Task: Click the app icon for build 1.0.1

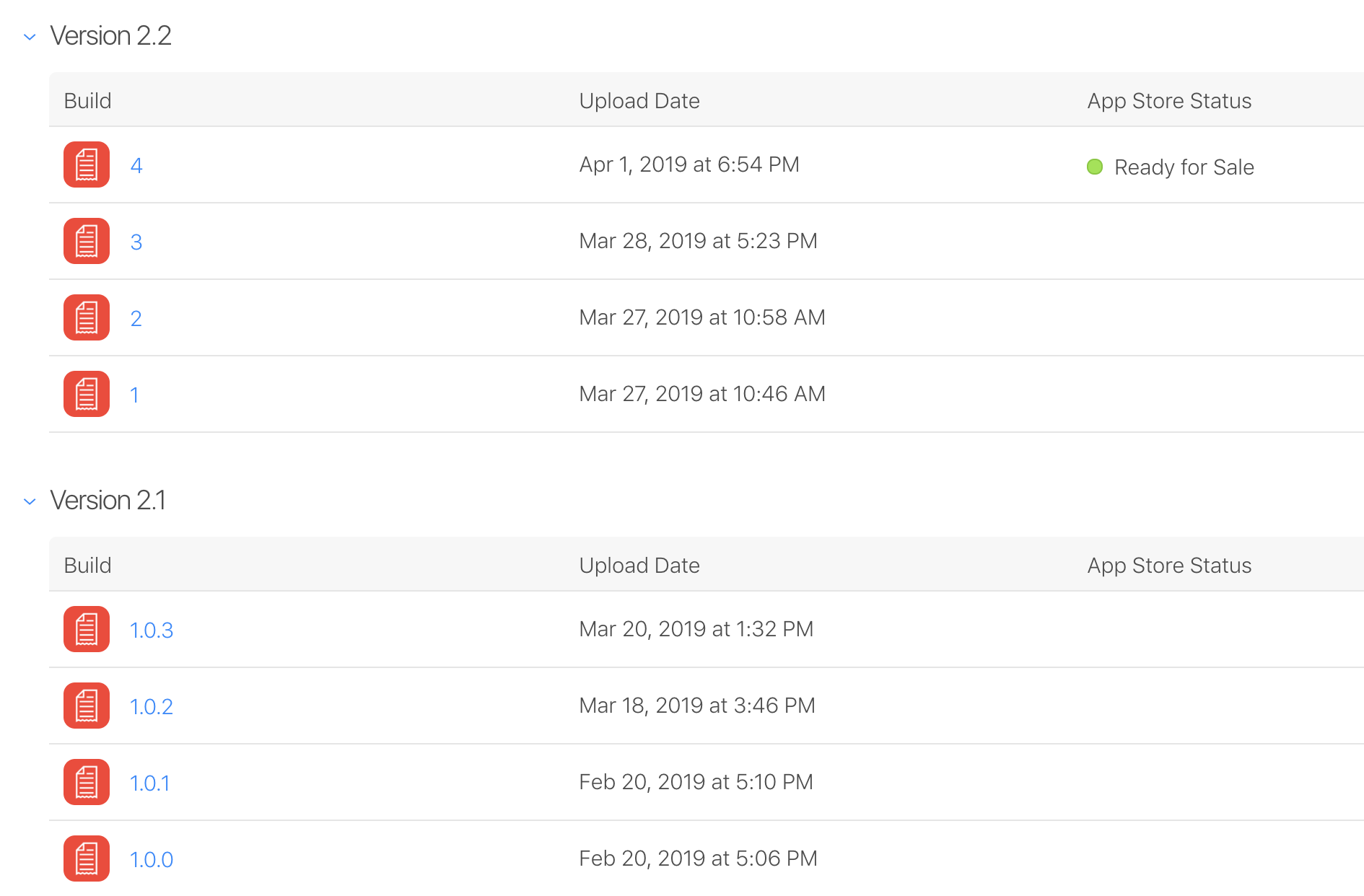Action: click(x=87, y=782)
